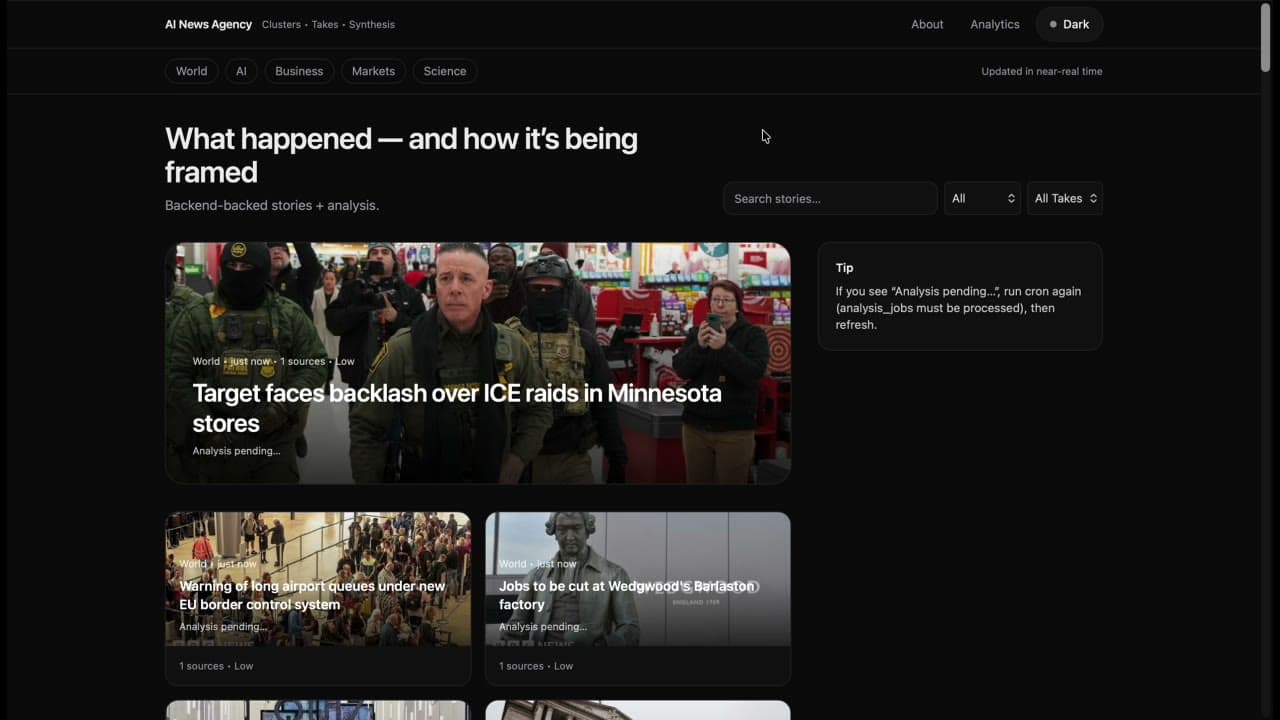
Task: Select the World filter pill
Action: pyautogui.click(x=191, y=71)
